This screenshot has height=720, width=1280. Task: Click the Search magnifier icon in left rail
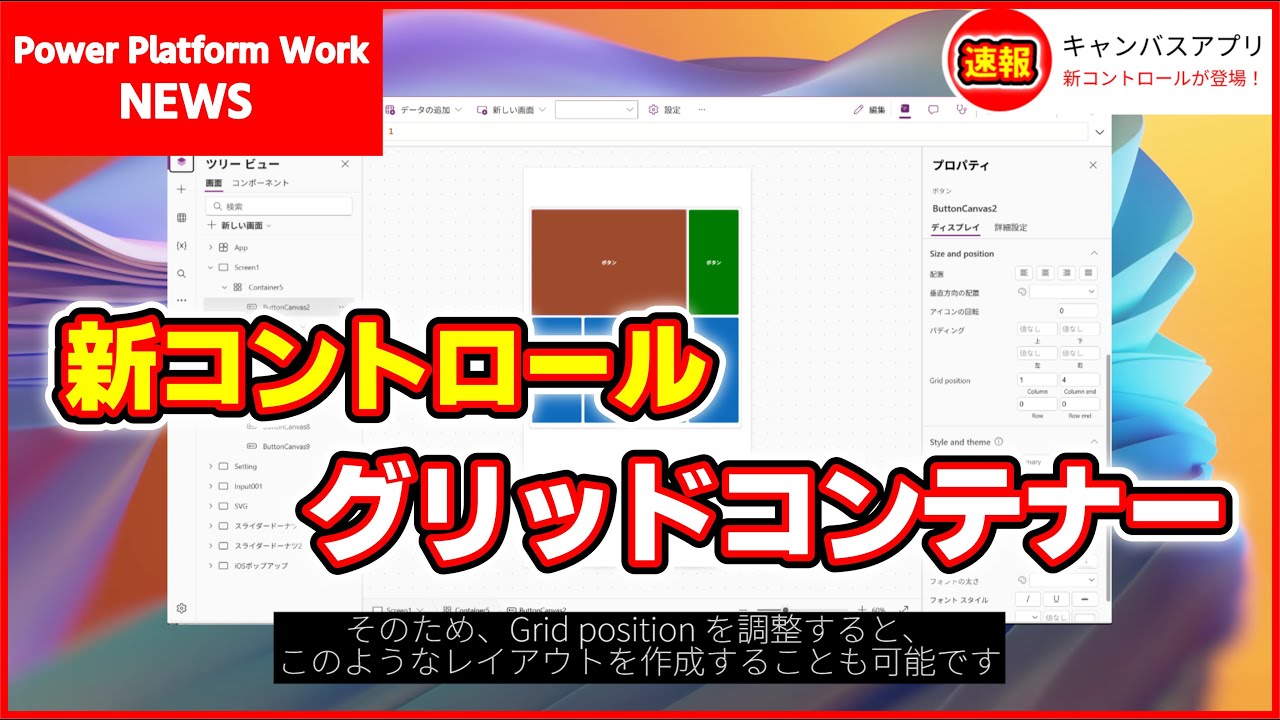[x=181, y=273]
